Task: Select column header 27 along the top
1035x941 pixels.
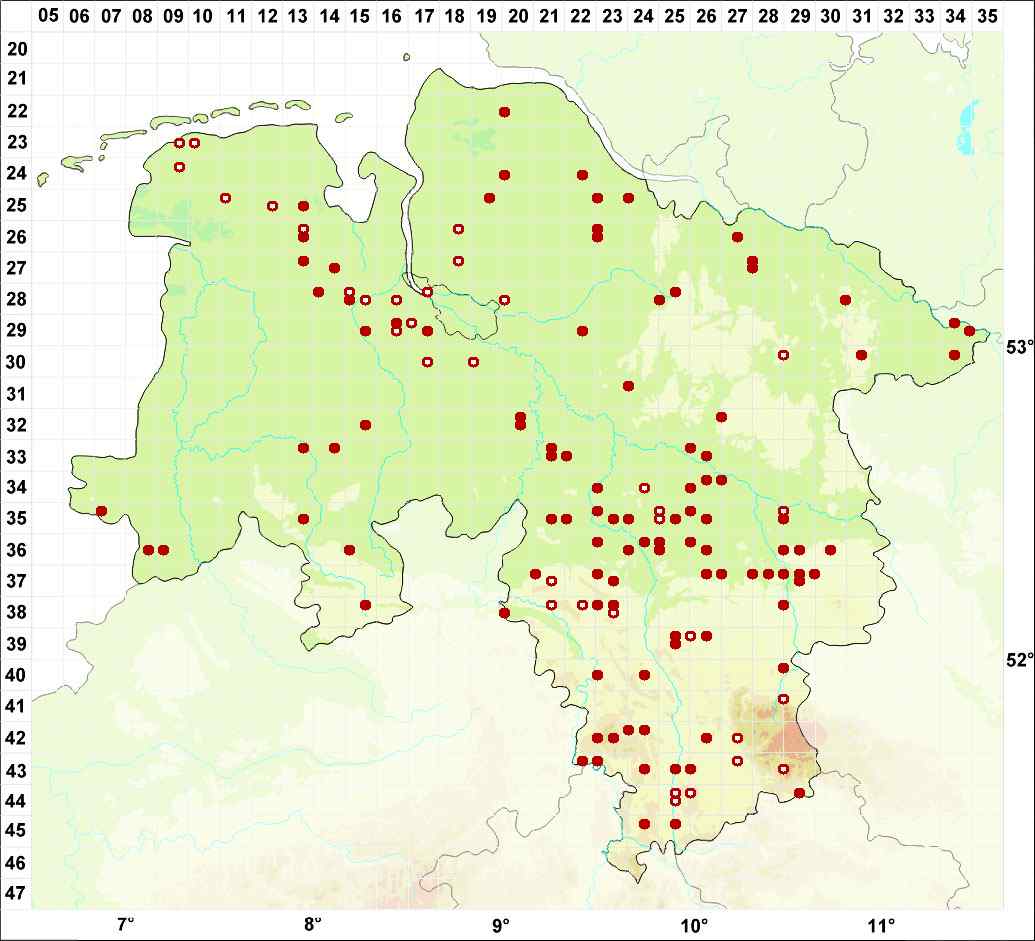Action: point(737,15)
